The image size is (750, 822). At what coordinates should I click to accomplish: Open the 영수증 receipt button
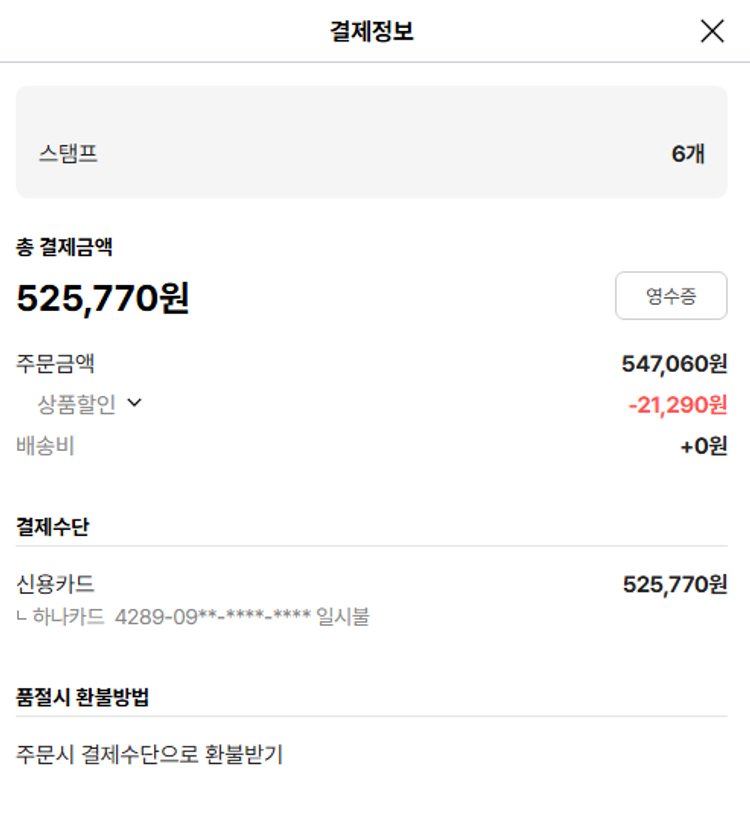point(671,296)
